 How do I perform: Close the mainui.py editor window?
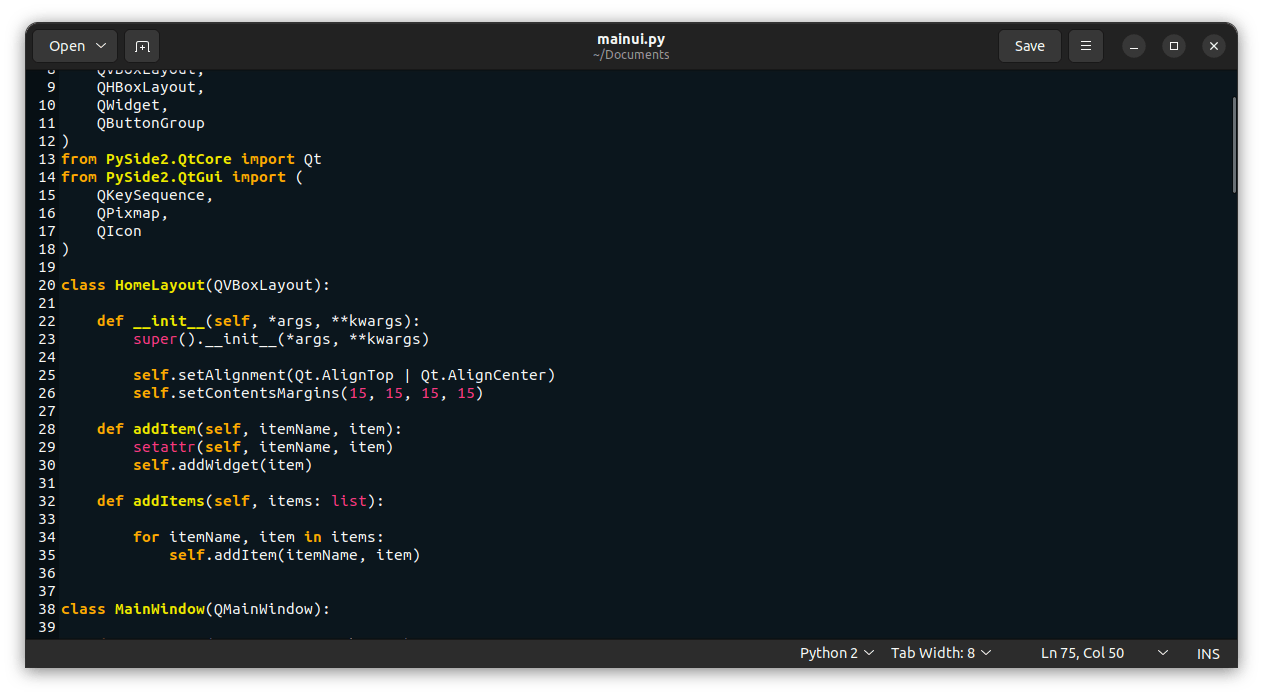(1214, 46)
